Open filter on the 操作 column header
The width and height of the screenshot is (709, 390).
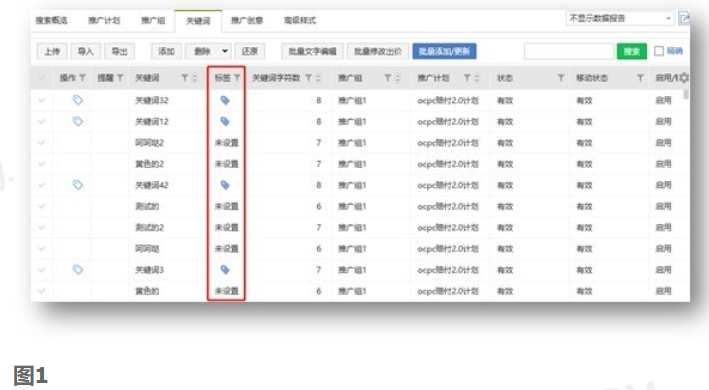pos(82,78)
